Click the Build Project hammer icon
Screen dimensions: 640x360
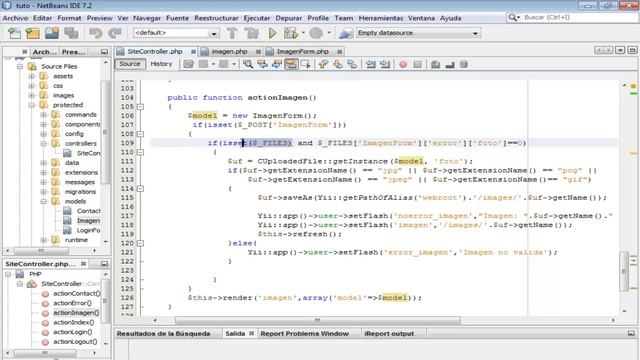(x=232, y=33)
